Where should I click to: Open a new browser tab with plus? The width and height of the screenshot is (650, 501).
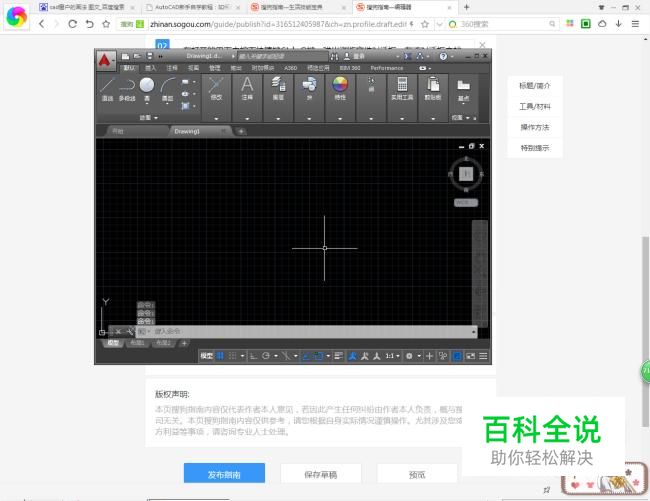(466, 7)
